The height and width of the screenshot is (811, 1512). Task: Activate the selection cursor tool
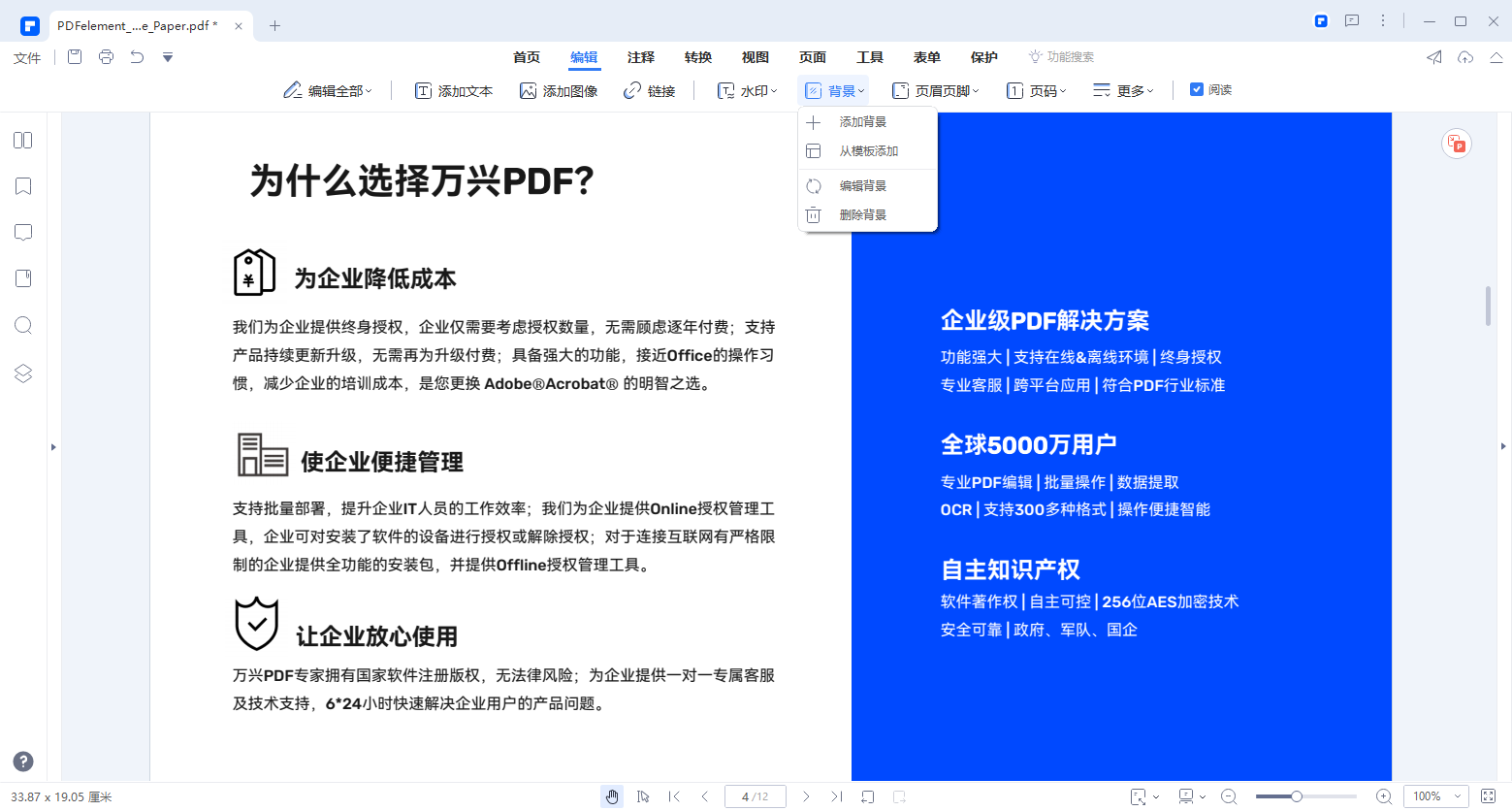(x=643, y=796)
